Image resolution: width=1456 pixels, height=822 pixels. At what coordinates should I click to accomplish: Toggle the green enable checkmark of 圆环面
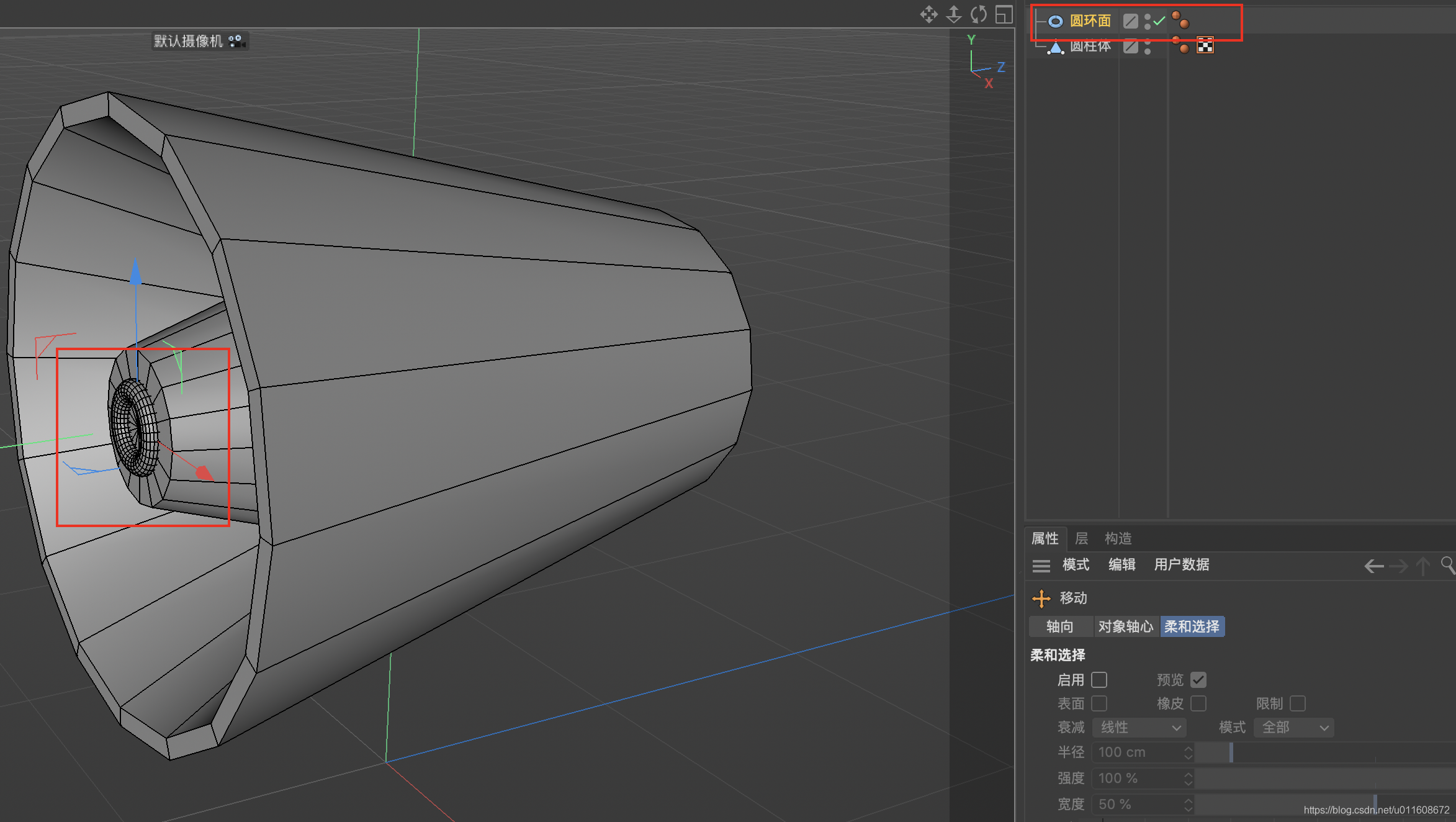[1159, 21]
